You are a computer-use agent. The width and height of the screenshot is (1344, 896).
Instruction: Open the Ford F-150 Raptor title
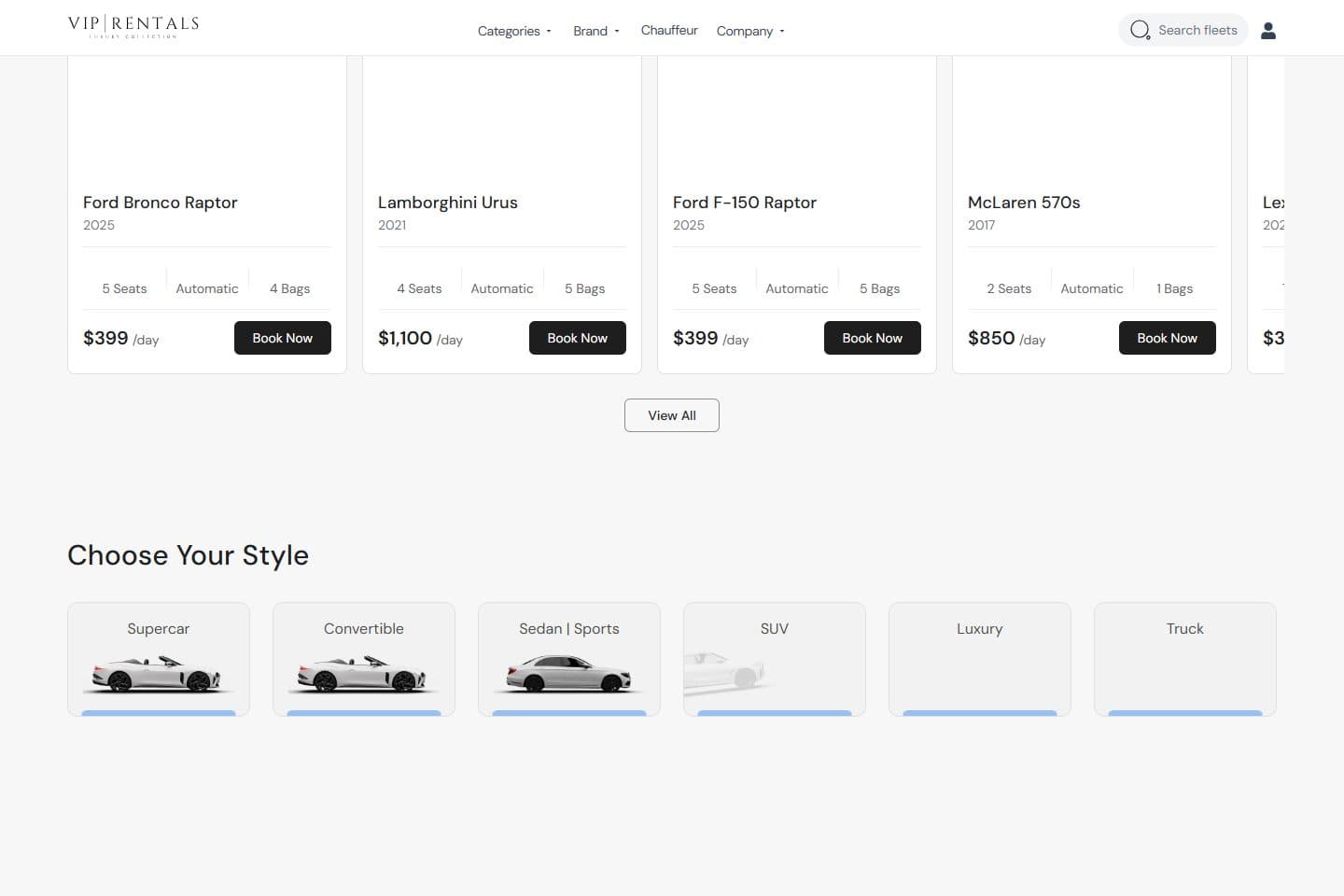pos(745,203)
